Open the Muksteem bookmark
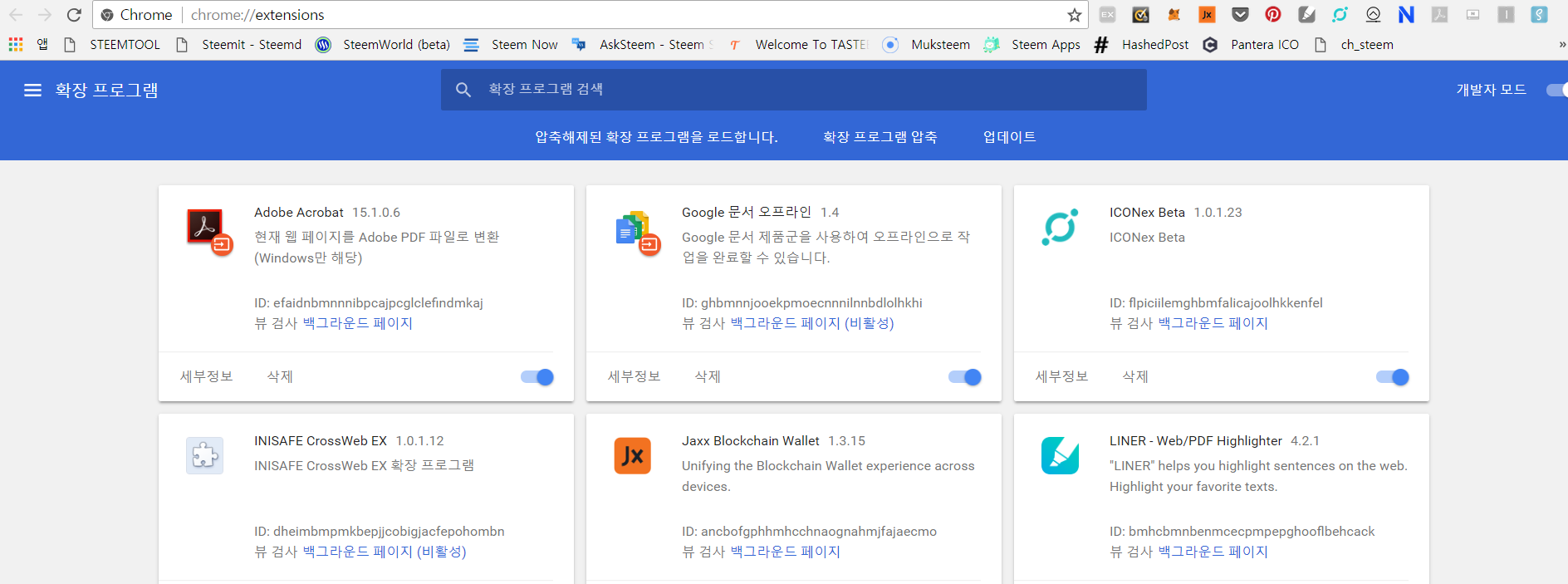This screenshot has height=584, width=1568. tap(926, 45)
